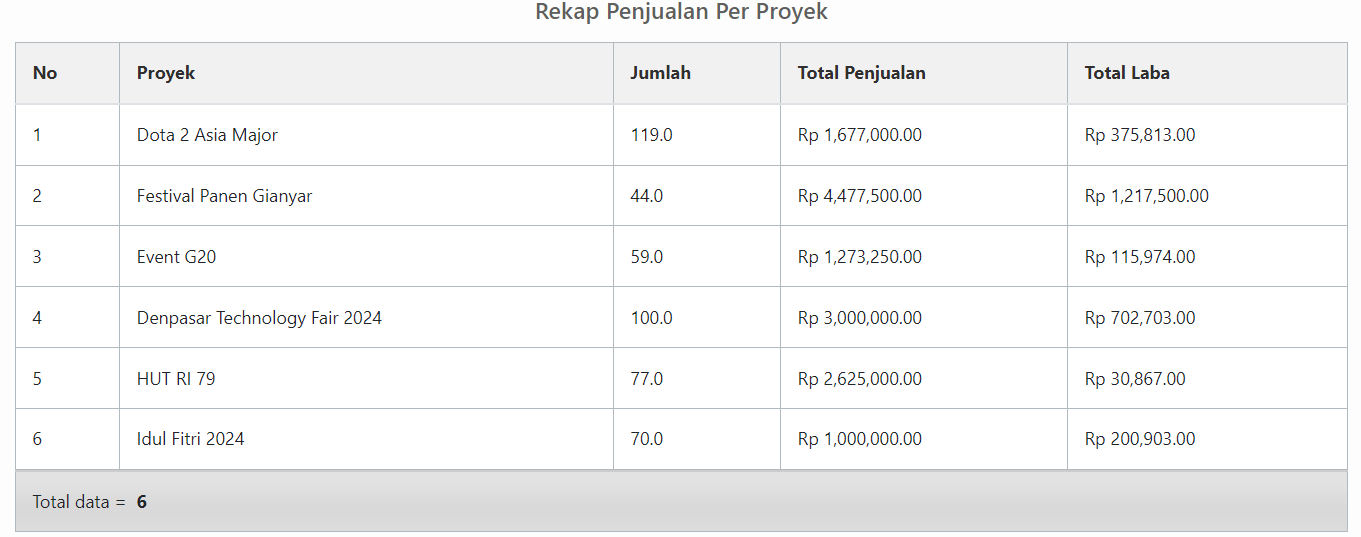Click profit value Rp 375,813.00
1361x537 pixels.
pyautogui.click(x=1139, y=135)
